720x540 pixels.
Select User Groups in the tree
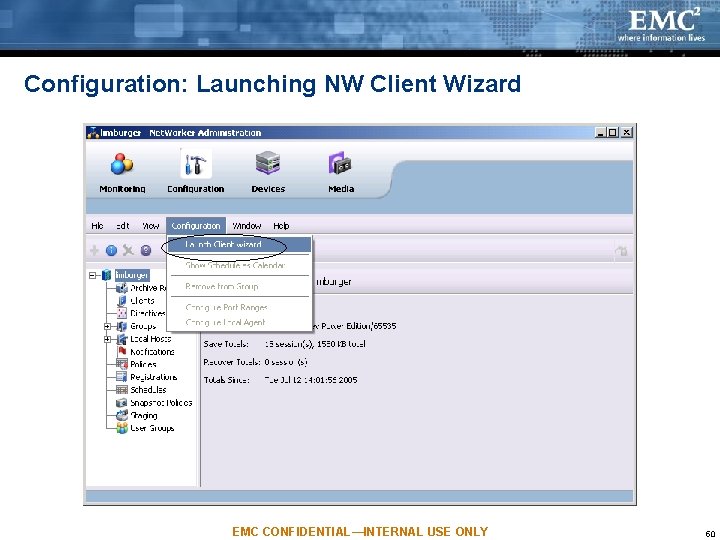(x=152, y=428)
